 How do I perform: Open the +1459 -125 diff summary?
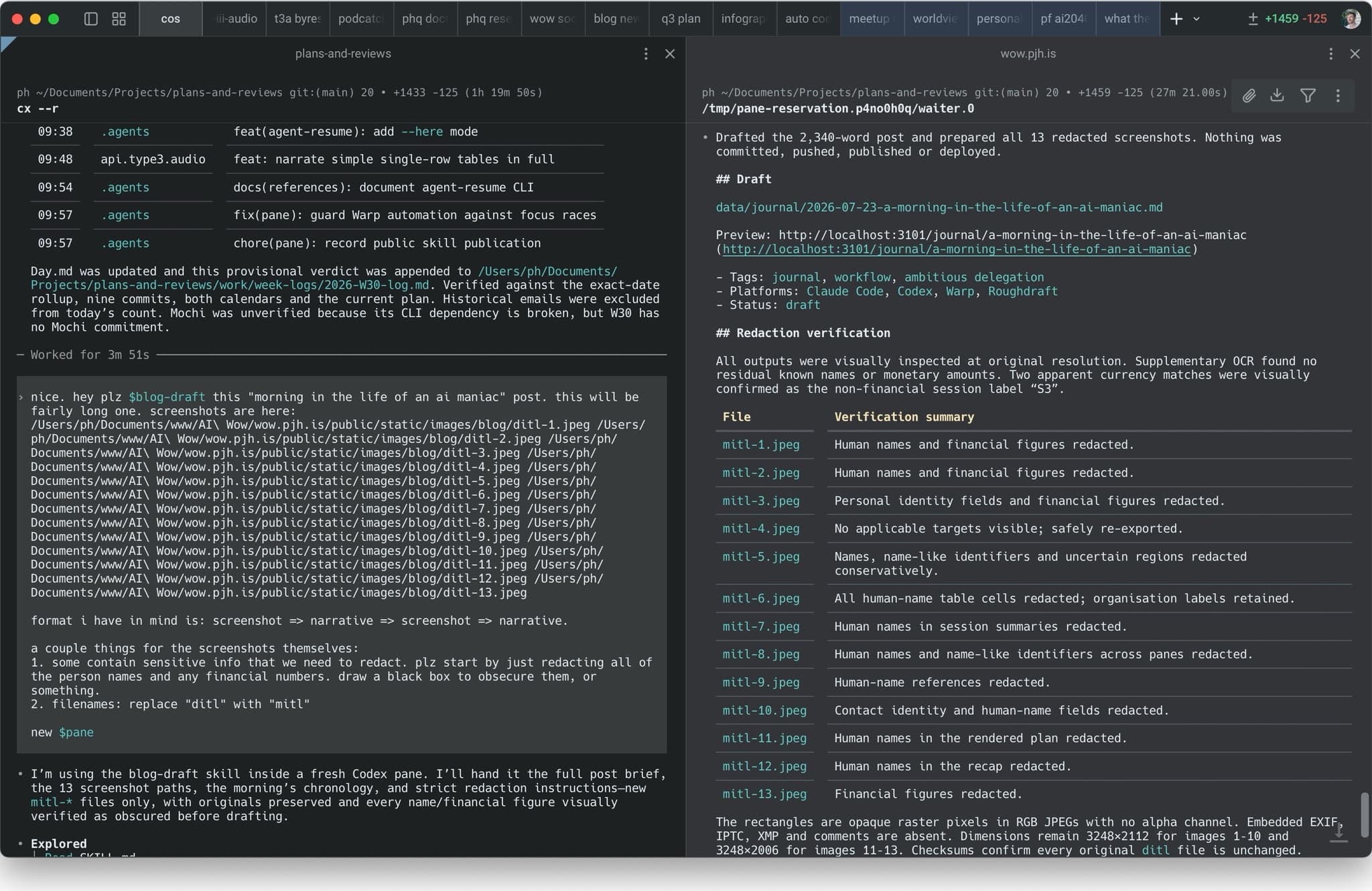tap(1287, 19)
